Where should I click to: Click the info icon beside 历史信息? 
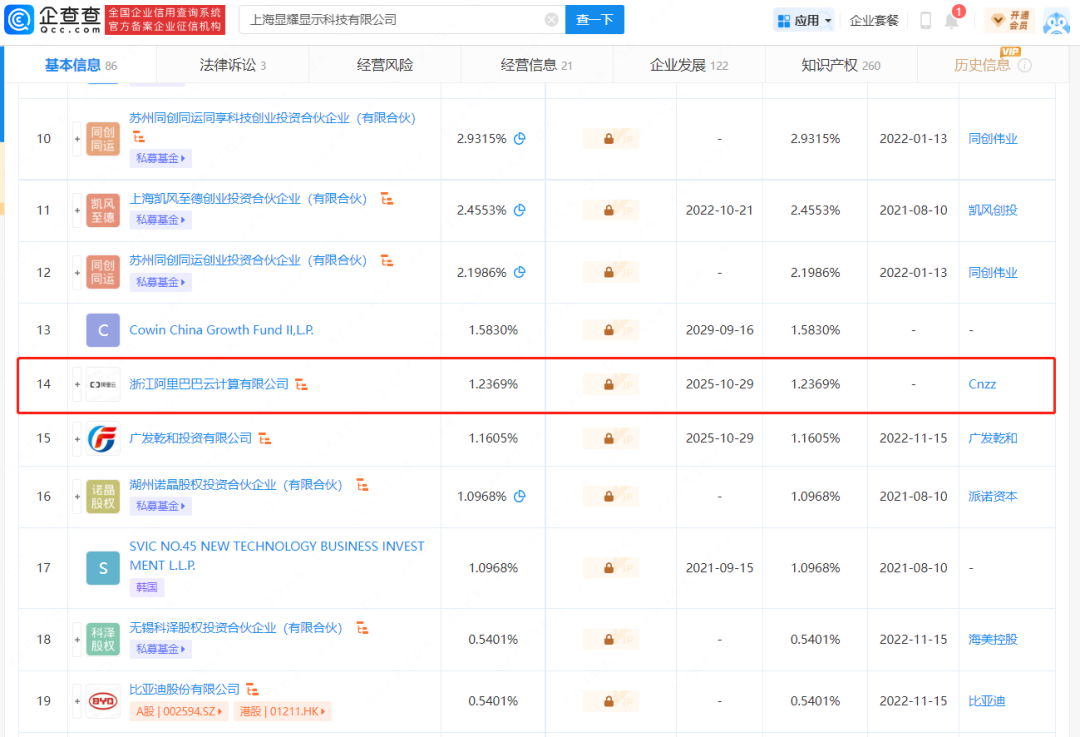click(x=1025, y=65)
